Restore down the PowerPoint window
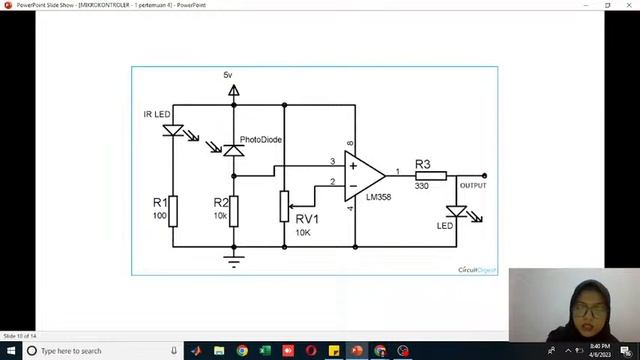 pyautogui.click(x=608, y=5)
